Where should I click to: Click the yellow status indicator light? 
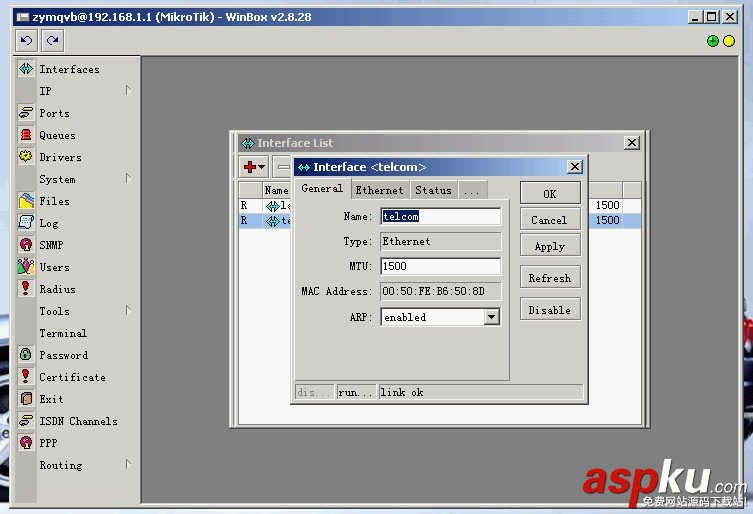coord(729,41)
